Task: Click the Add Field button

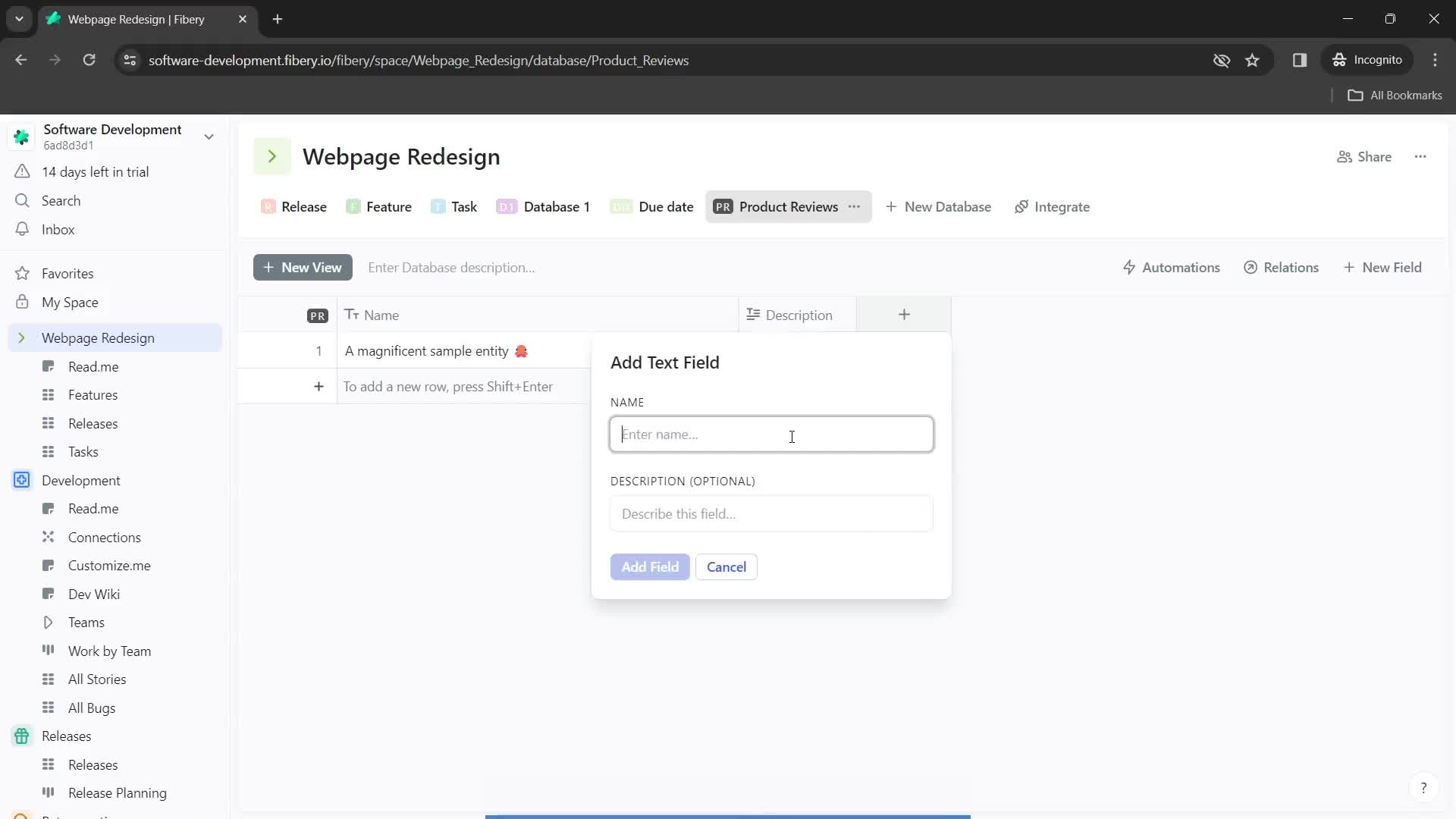Action: pyautogui.click(x=651, y=566)
